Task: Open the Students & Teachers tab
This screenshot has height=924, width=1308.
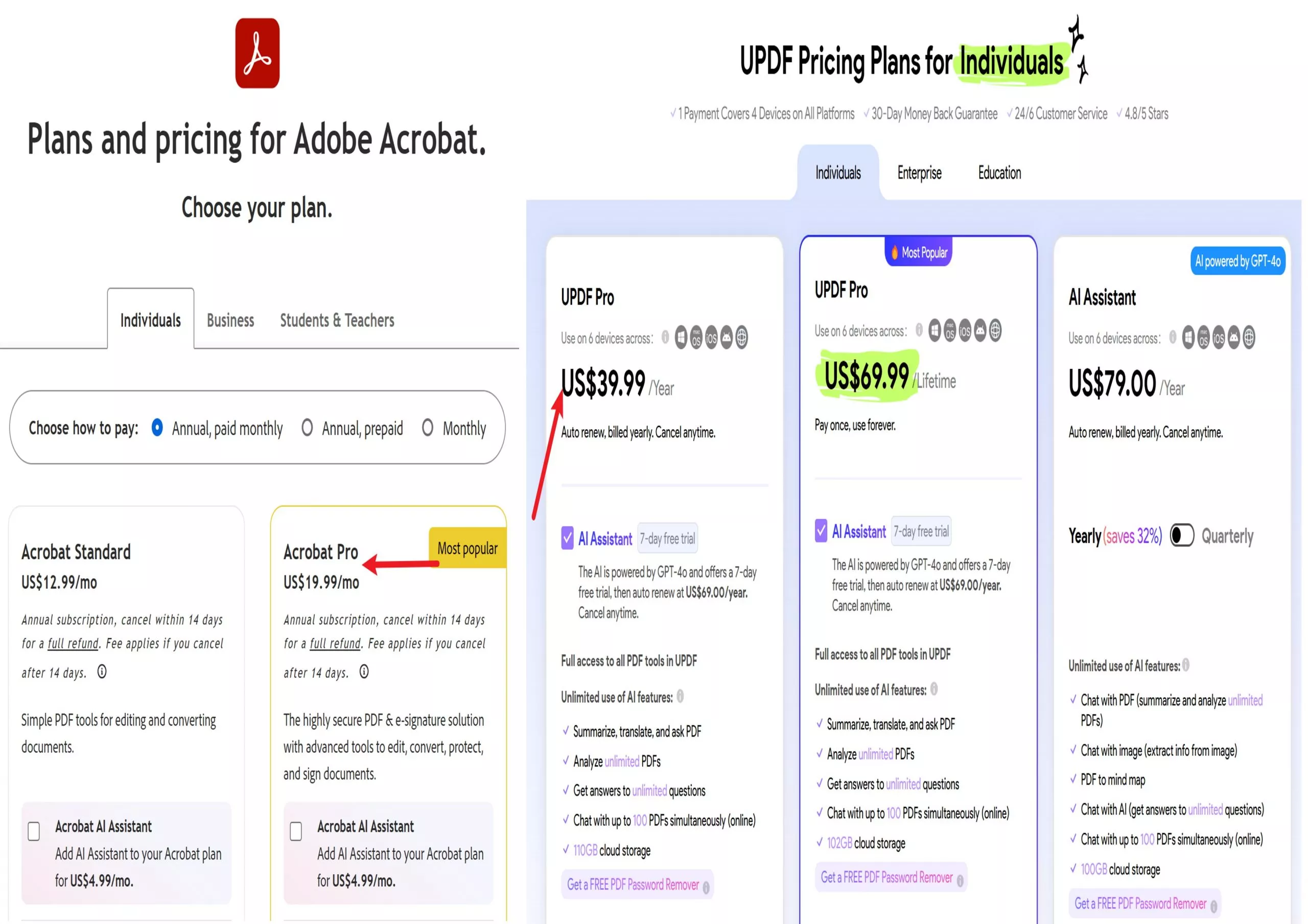Action: pyautogui.click(x=337, y=320)
